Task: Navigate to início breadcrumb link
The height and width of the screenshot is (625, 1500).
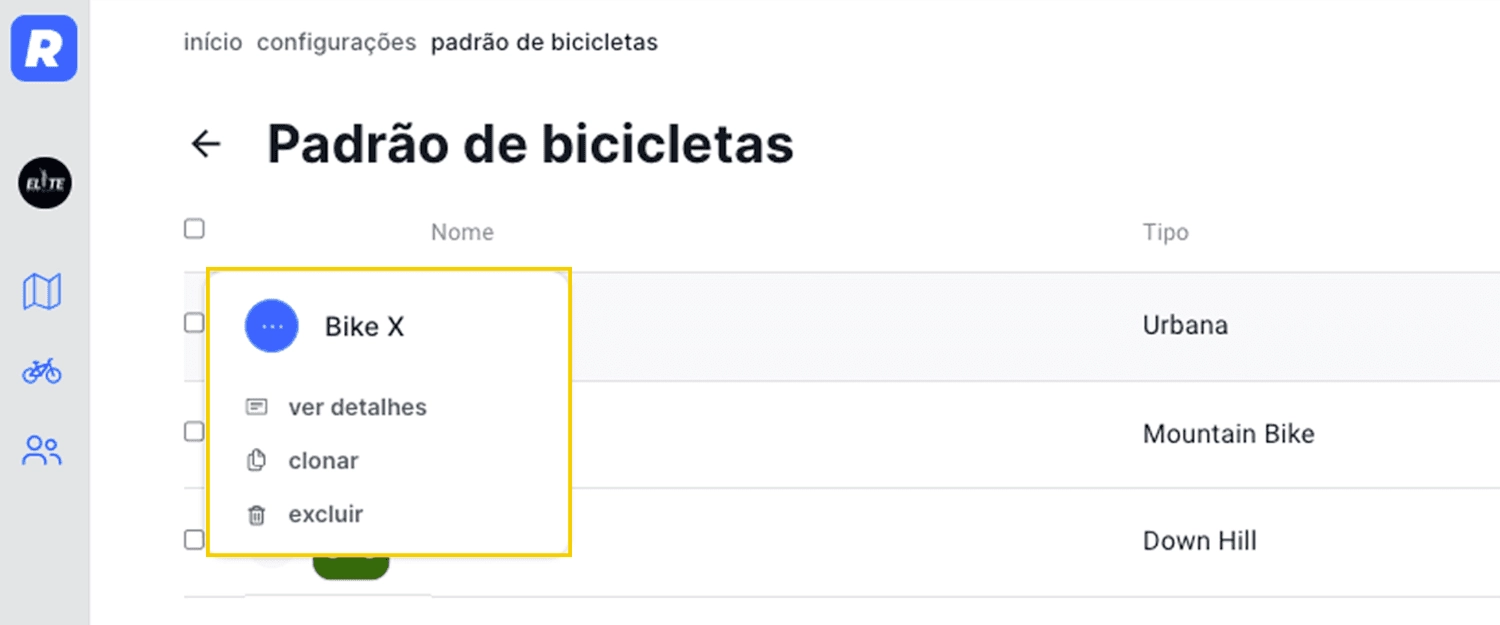Action: pyautogui.click(x=213, y=42)
